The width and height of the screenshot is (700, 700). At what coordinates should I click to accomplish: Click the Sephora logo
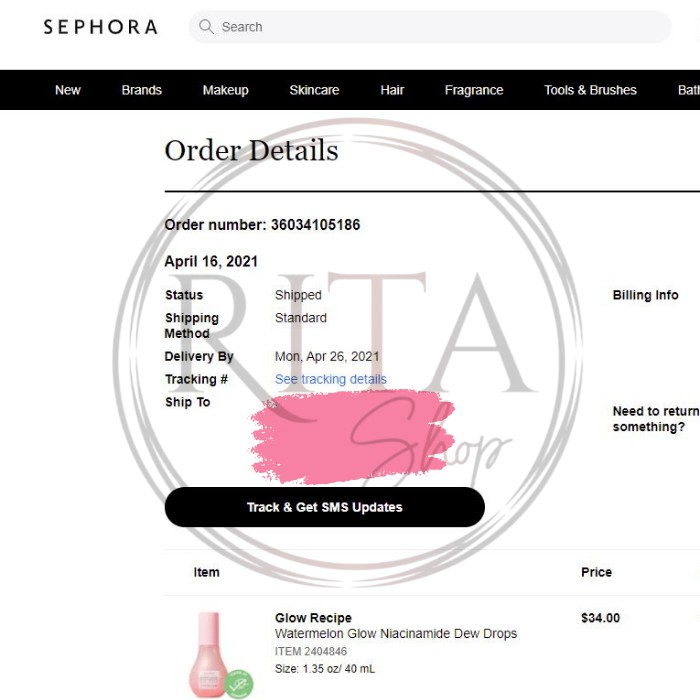point(100,27)
